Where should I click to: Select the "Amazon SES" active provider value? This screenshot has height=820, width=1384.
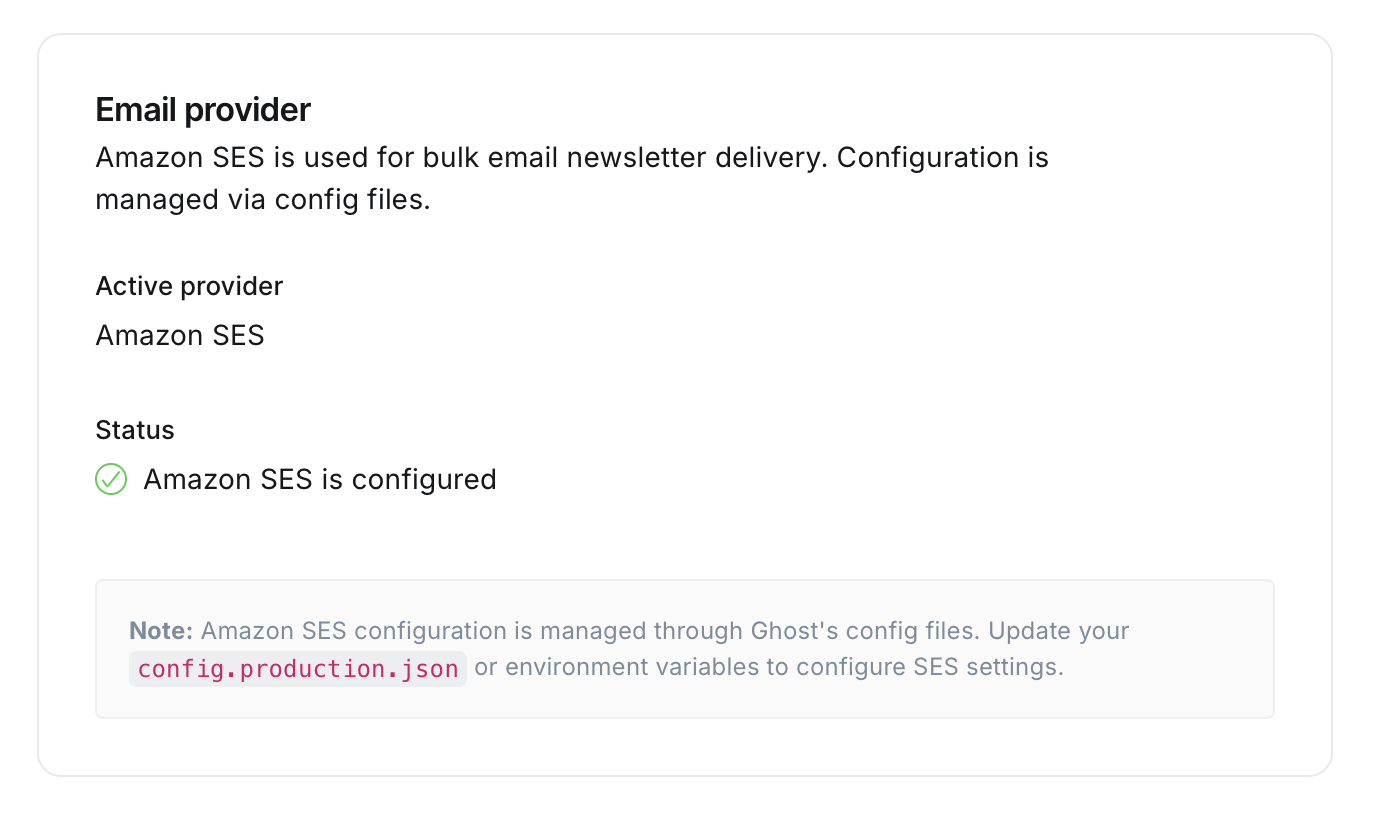pyautogui.click(x=180, y=335)
